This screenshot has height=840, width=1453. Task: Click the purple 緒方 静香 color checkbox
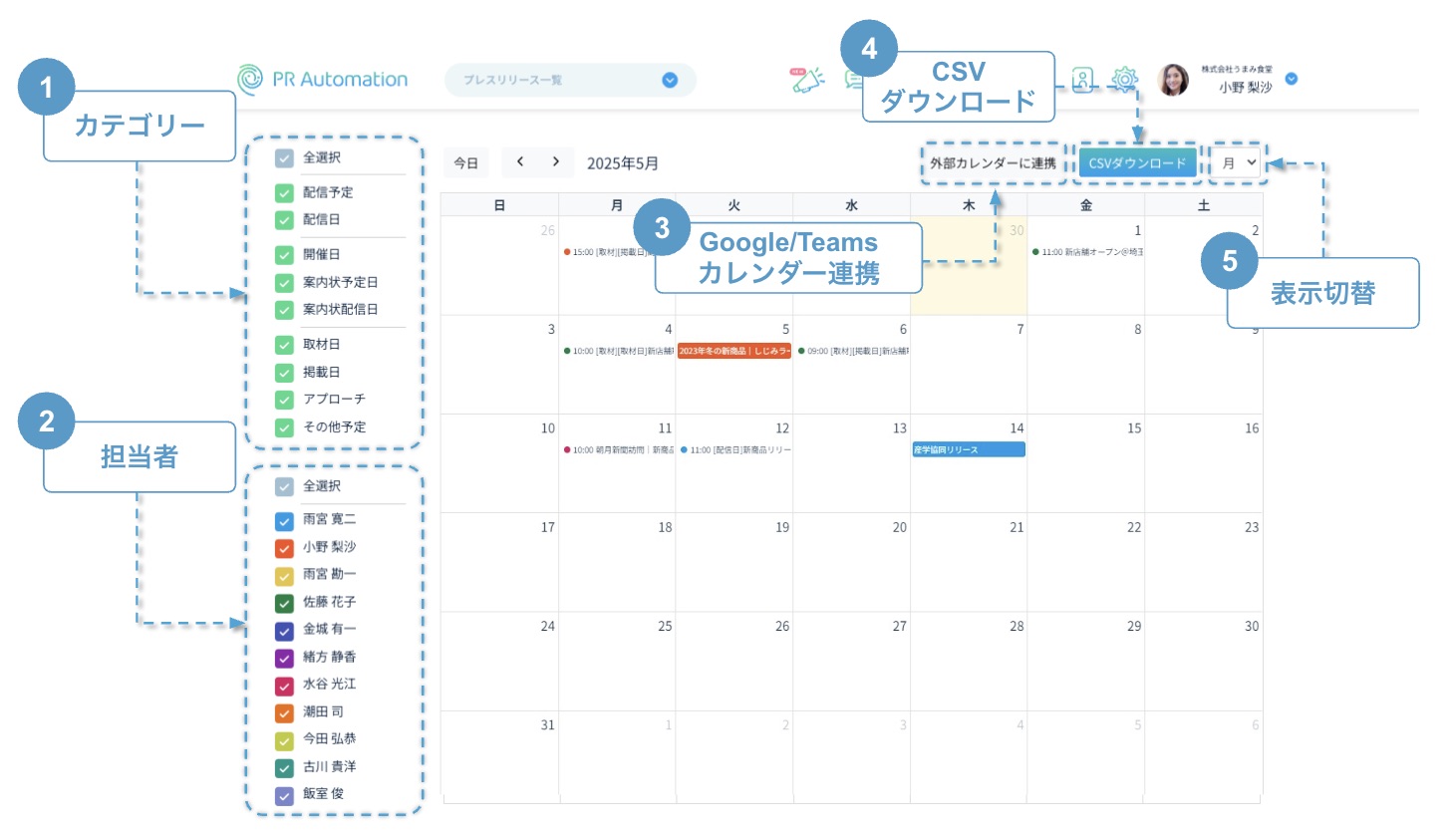click(x=284, y=658)
